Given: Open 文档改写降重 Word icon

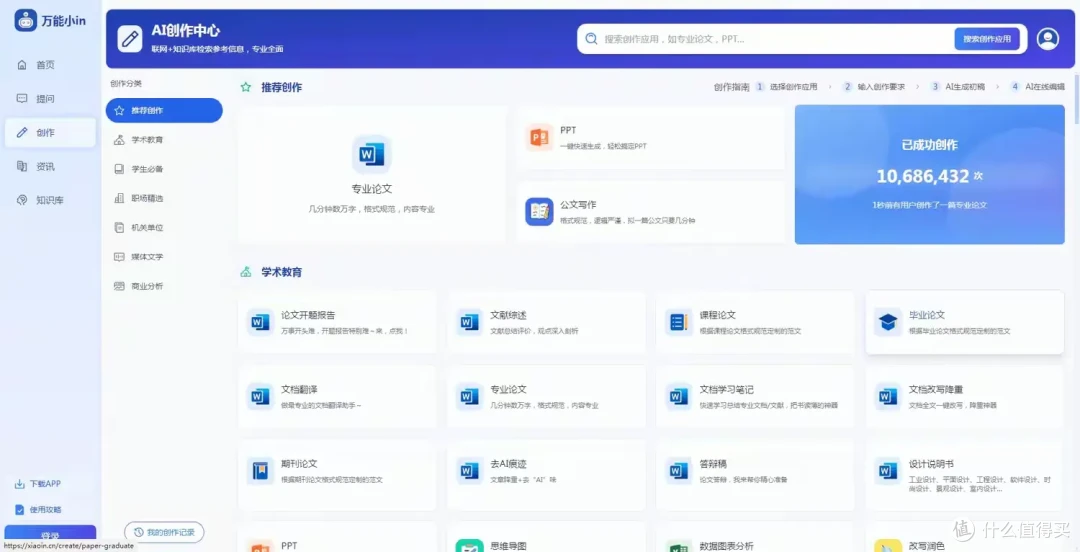Looking at the screenshot, I should coord(887,396).
